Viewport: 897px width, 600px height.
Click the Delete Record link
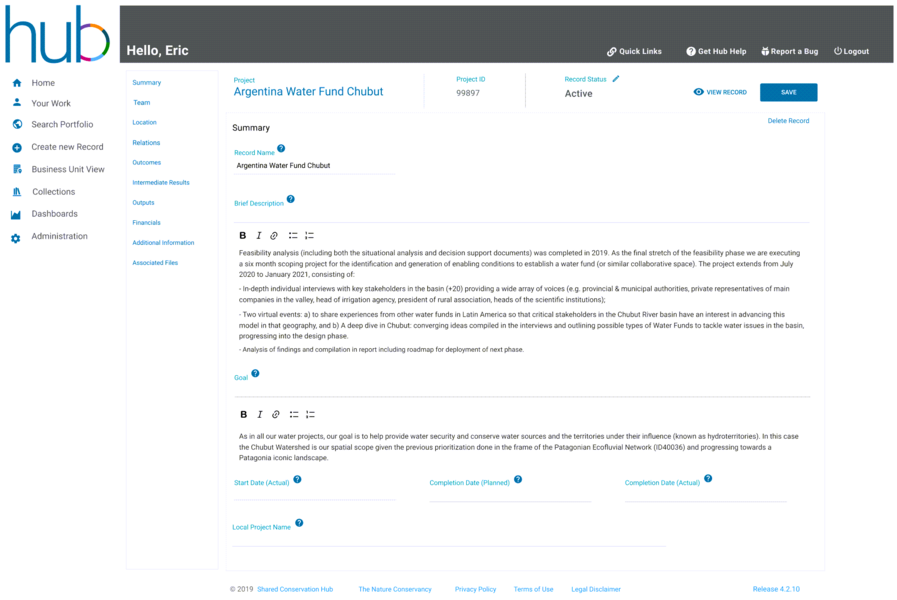coord(788,121)
